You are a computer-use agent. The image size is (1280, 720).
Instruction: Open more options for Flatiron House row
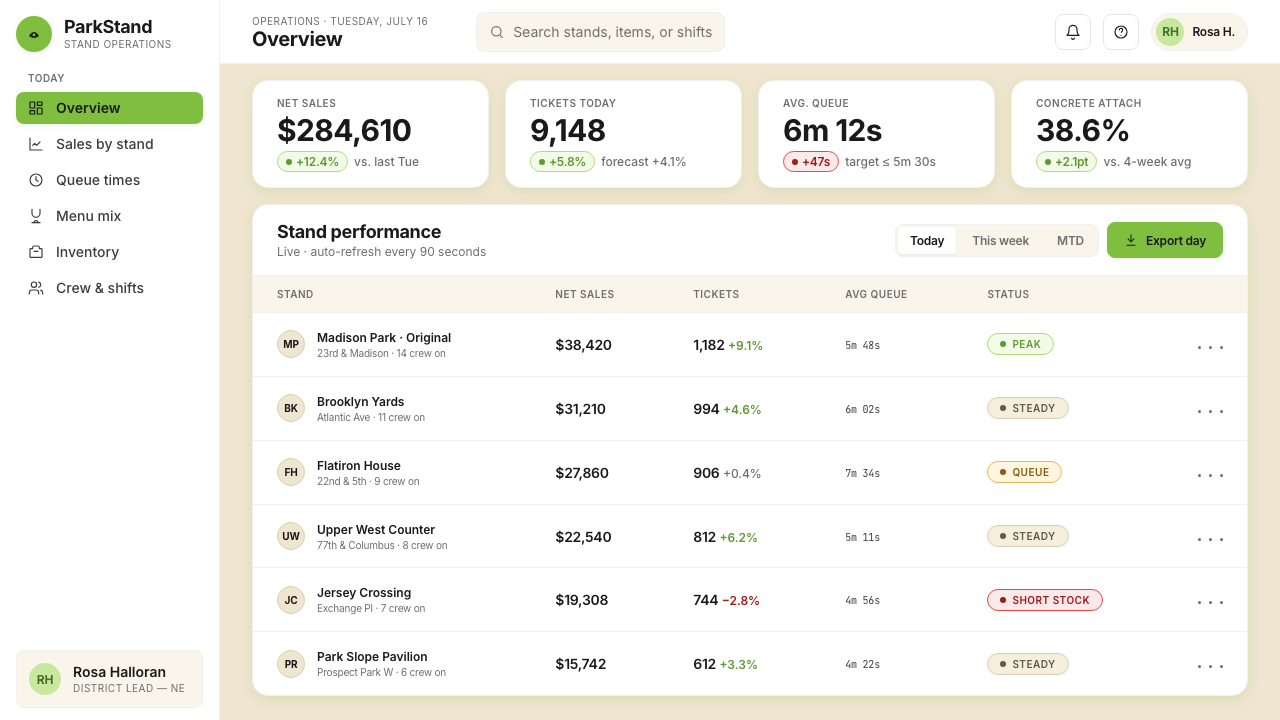tap(1210, 474)
